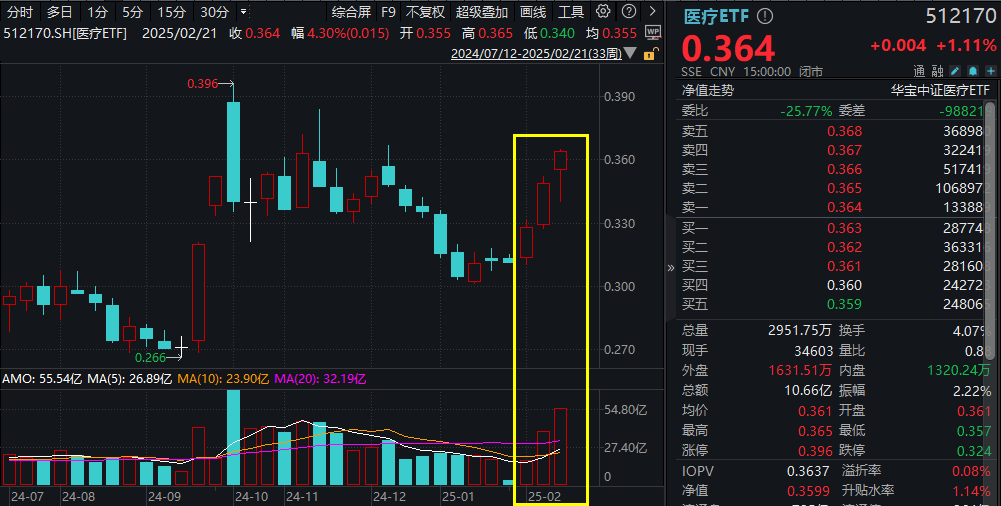Switch to 分时 chart tab
1001x506 pixels.
coord(20,12)
